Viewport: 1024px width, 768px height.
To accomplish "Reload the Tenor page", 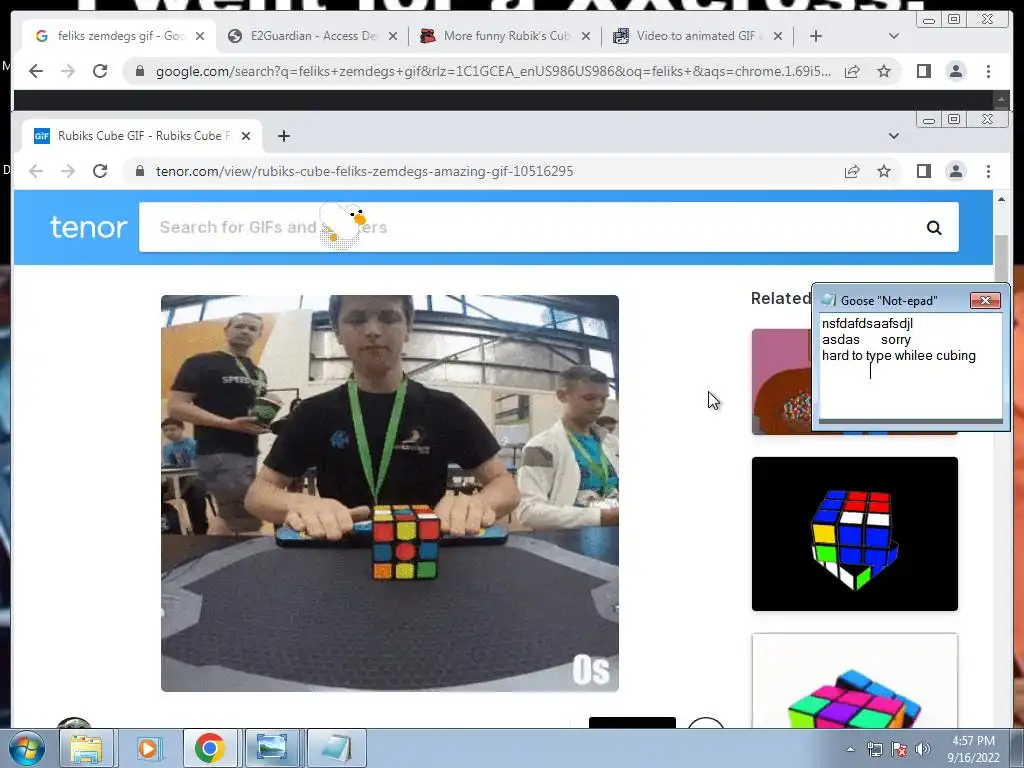I will [x=100, y=171].
